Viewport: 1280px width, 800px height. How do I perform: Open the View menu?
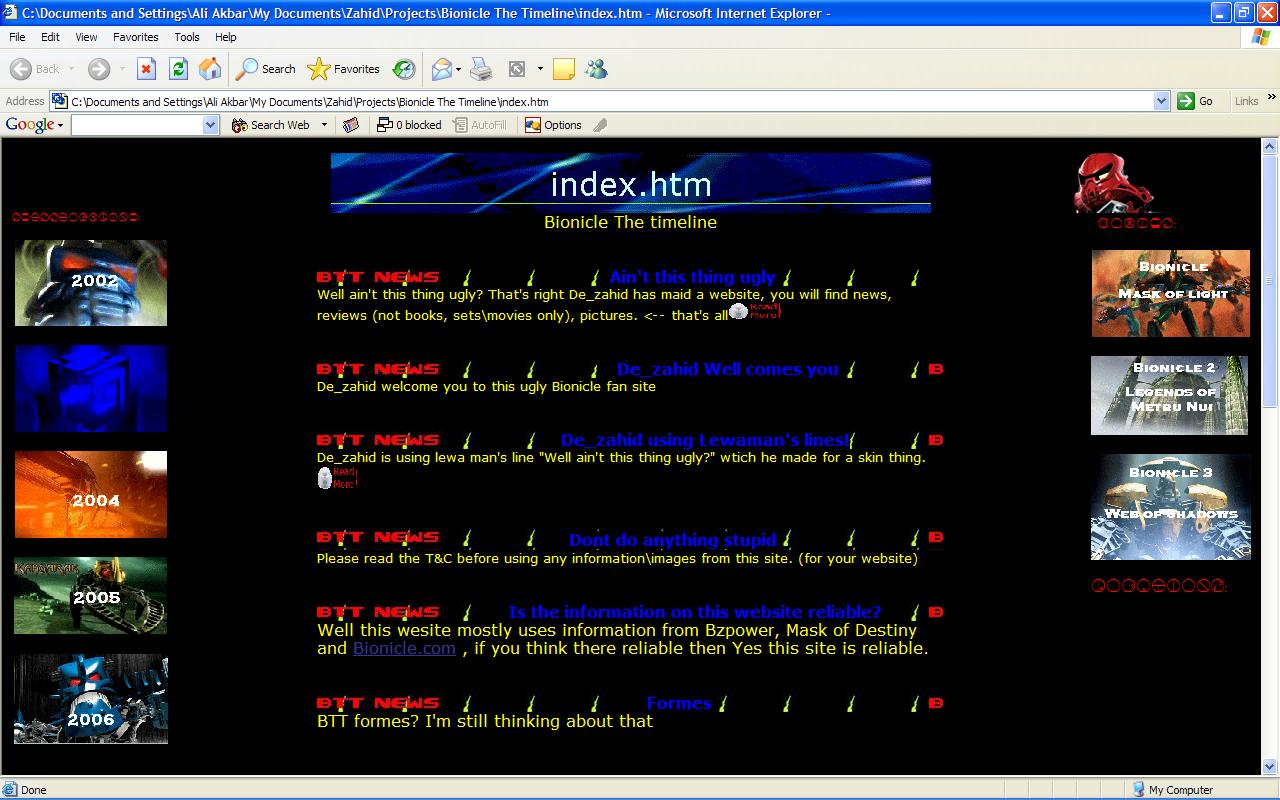click(86, 37)
